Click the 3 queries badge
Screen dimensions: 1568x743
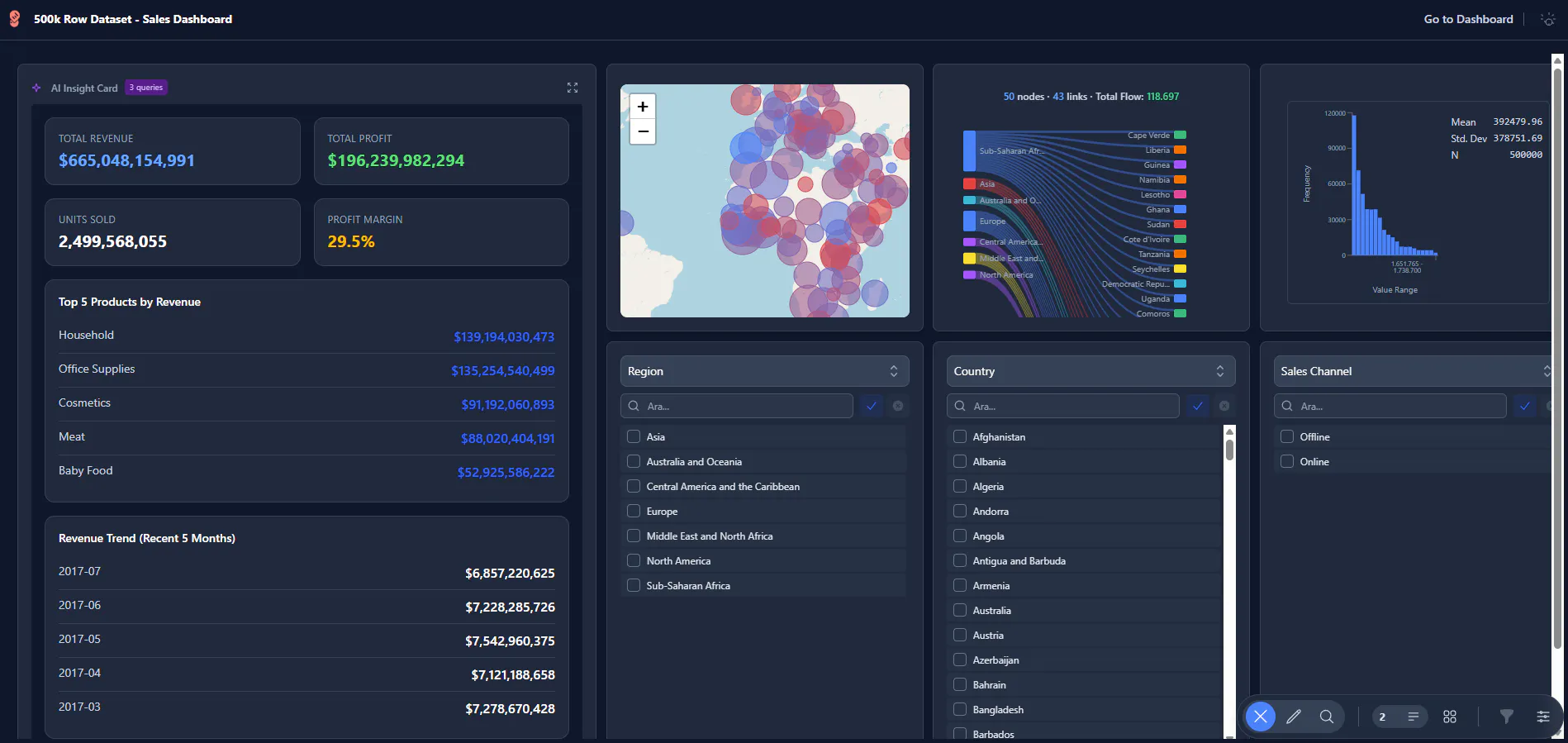(x=146, y=88)
